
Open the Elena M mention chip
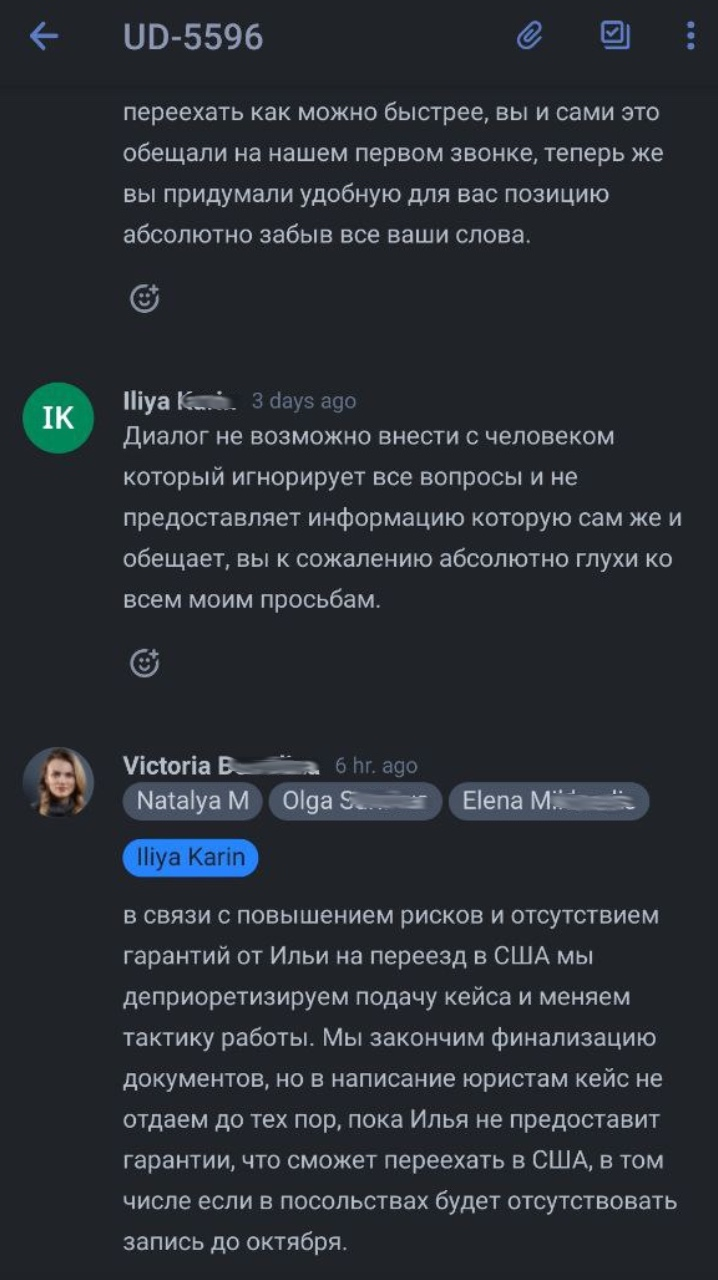[548, 800]
